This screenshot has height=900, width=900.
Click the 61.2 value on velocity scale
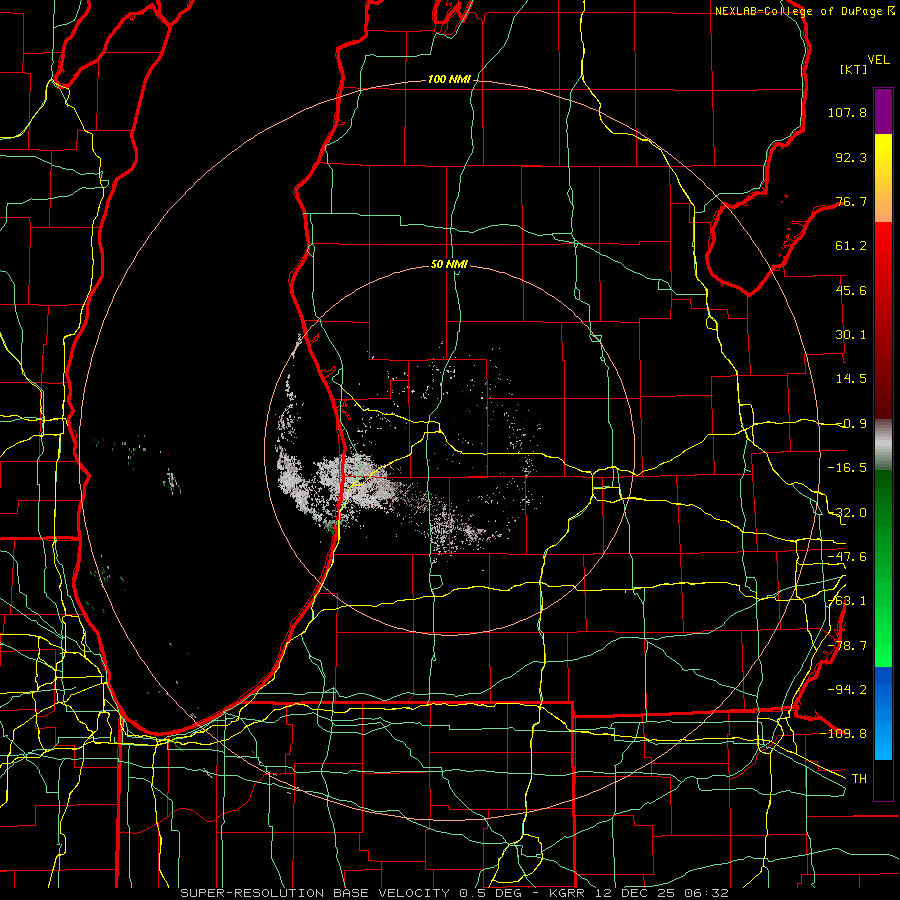tap(851, 246)
